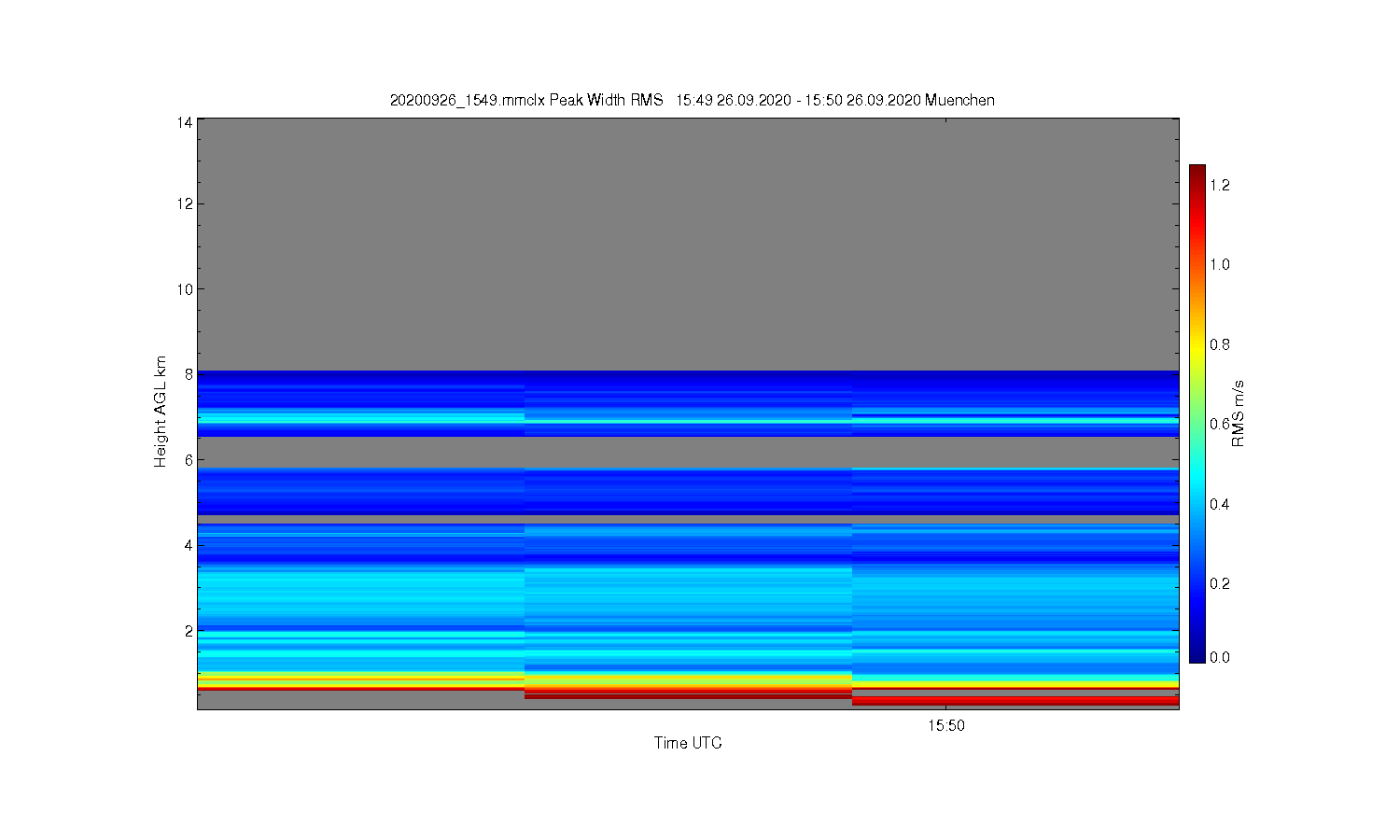Image resolution: width=1400 pixels, height=840 pixels.
Task: Click the 1.2 colorbar tick label
Action: click(1220, 185)
